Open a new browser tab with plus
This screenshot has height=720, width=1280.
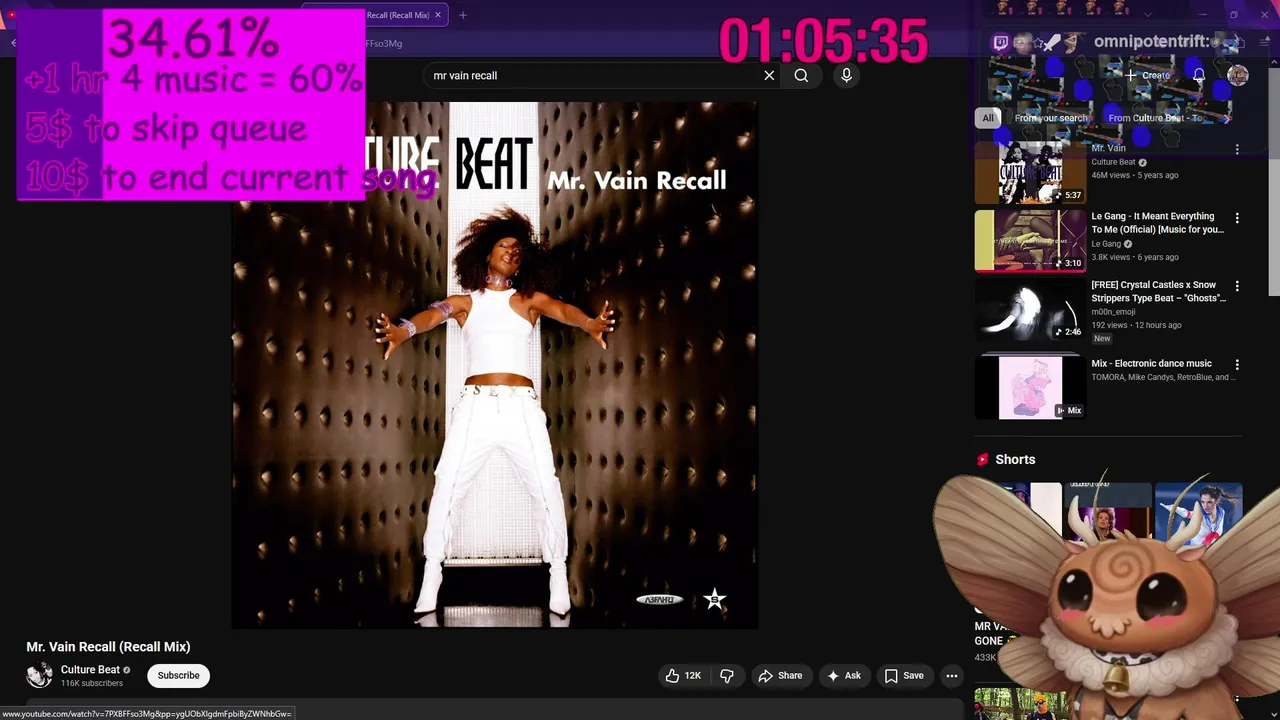tap(463, 15)
